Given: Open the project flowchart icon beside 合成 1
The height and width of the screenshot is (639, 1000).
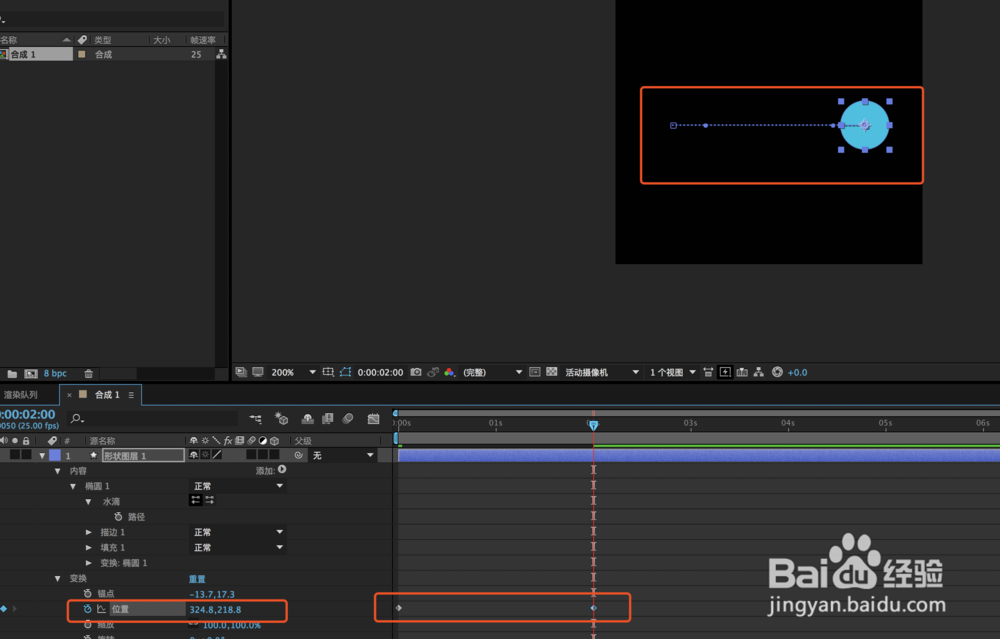Looking at the screenshot, I should 221,54.
